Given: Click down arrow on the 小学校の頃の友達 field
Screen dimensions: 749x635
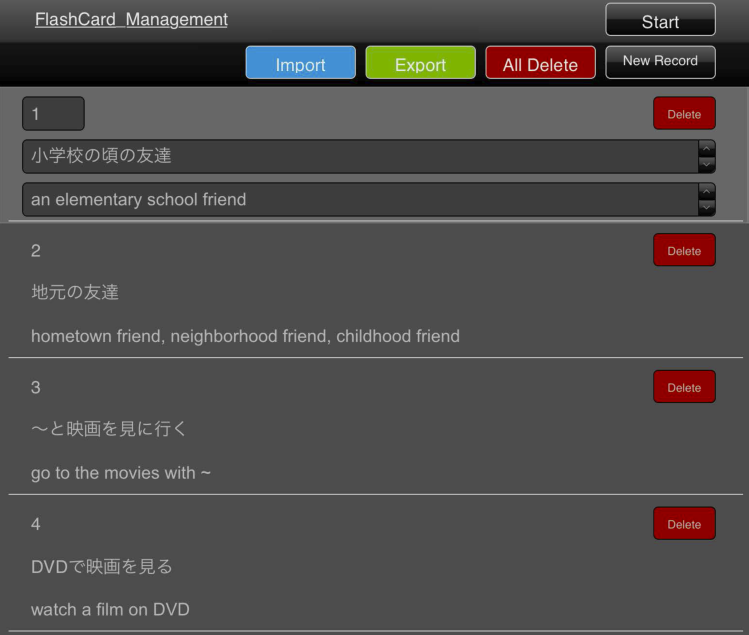Looking at the screenshot, I should click(x=706, y=164).
